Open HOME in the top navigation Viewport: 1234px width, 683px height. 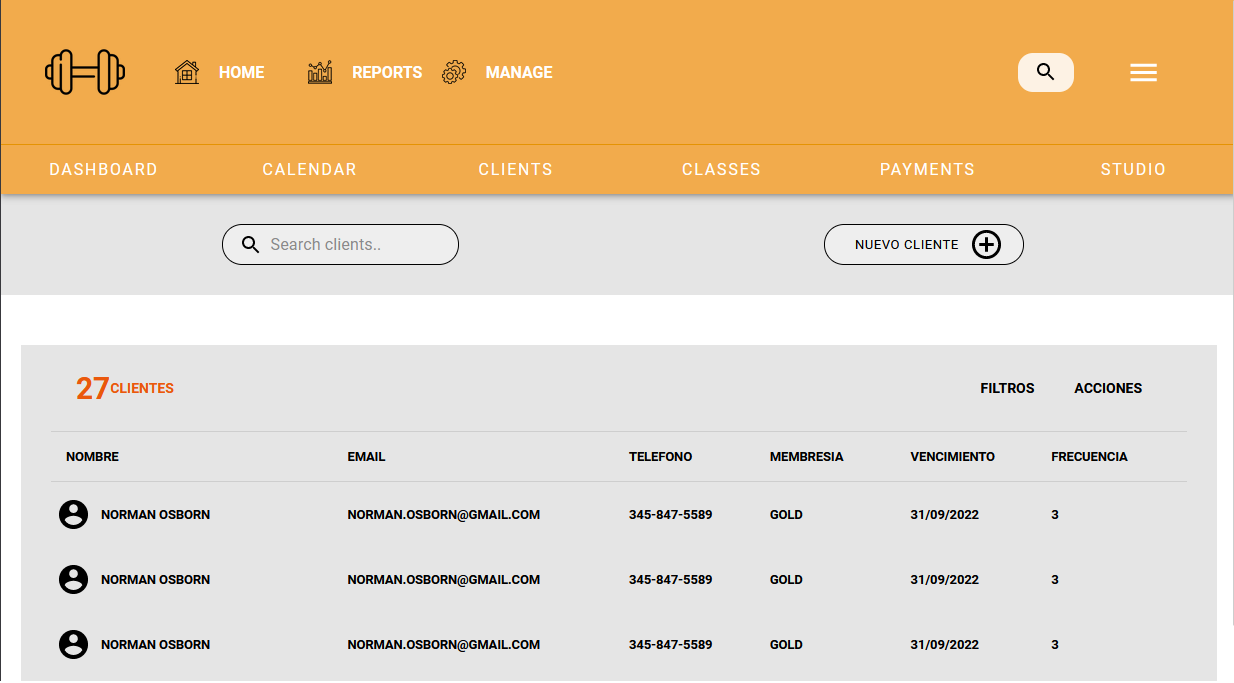click(242, 72)
